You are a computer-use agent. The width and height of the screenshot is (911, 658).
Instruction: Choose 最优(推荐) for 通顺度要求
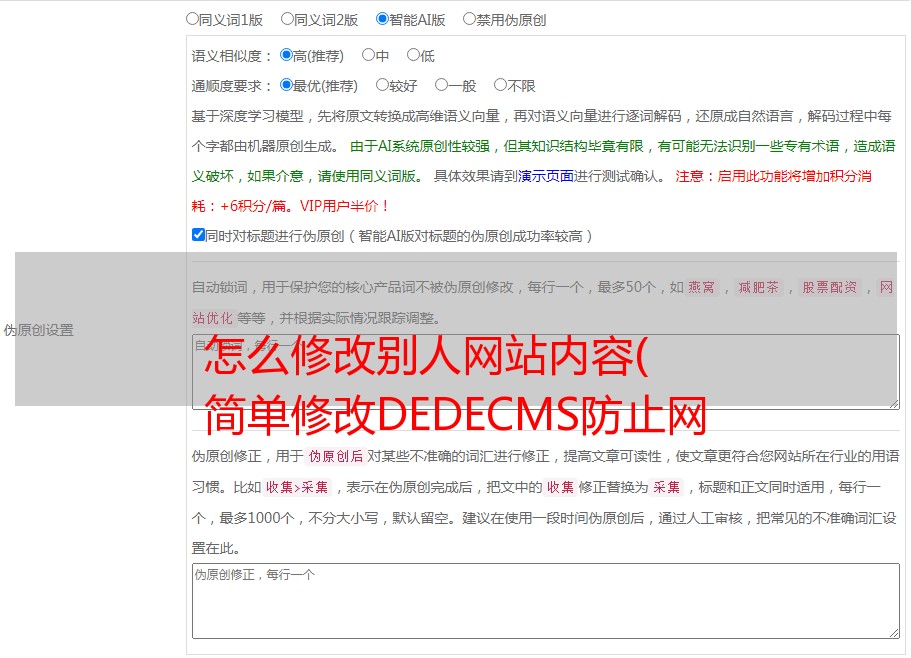point(286,85)
